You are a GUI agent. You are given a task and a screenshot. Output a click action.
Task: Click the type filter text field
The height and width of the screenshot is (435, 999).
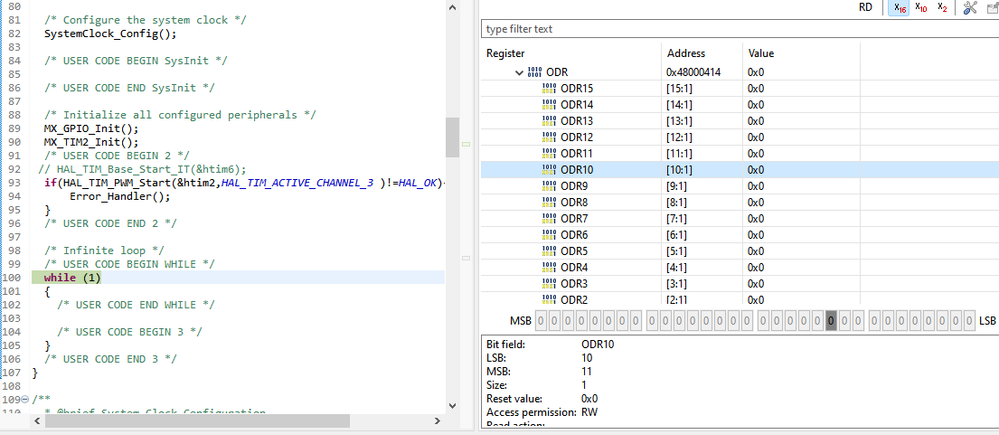739,29
